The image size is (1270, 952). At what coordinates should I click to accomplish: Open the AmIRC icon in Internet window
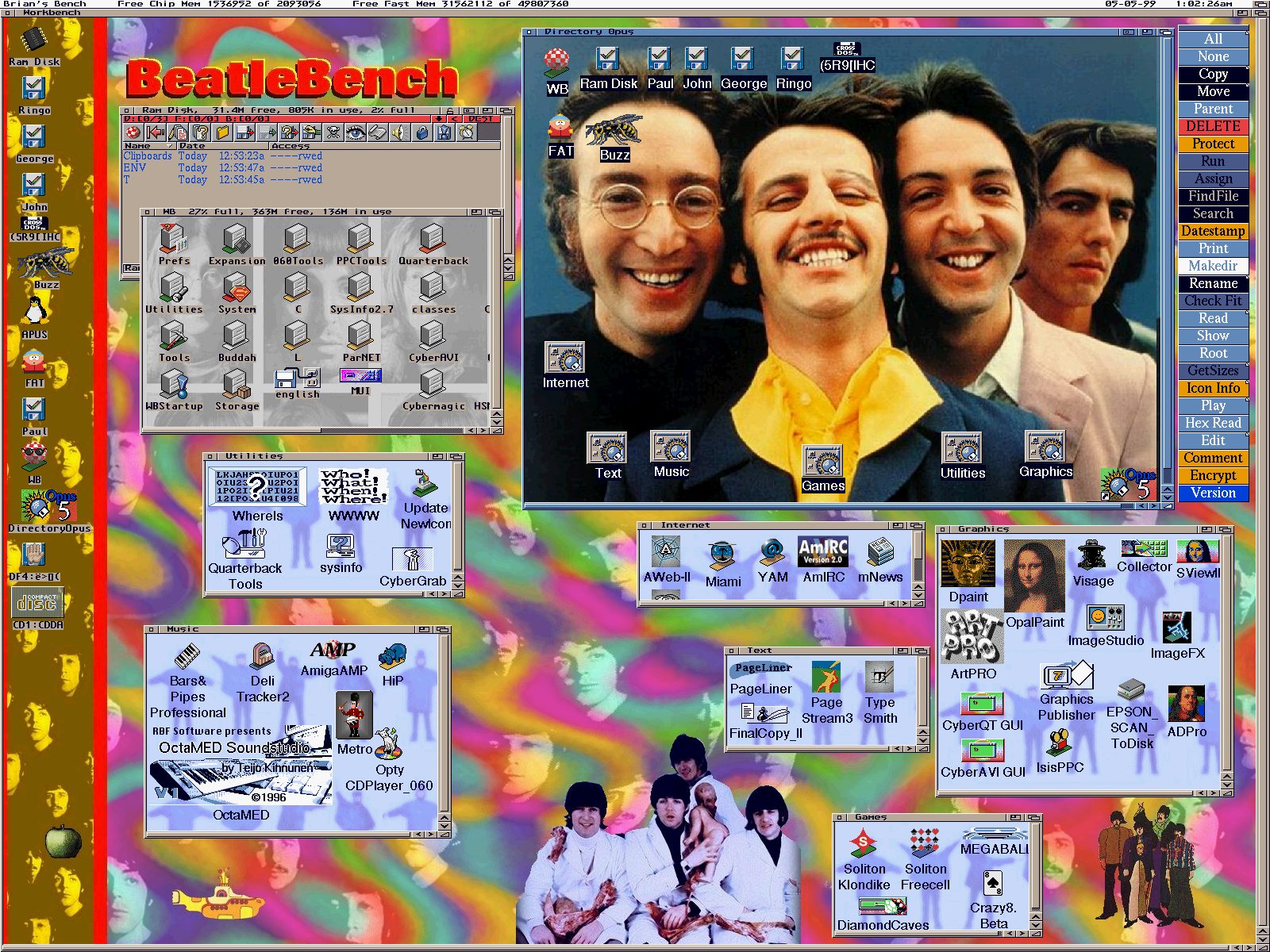823,552
